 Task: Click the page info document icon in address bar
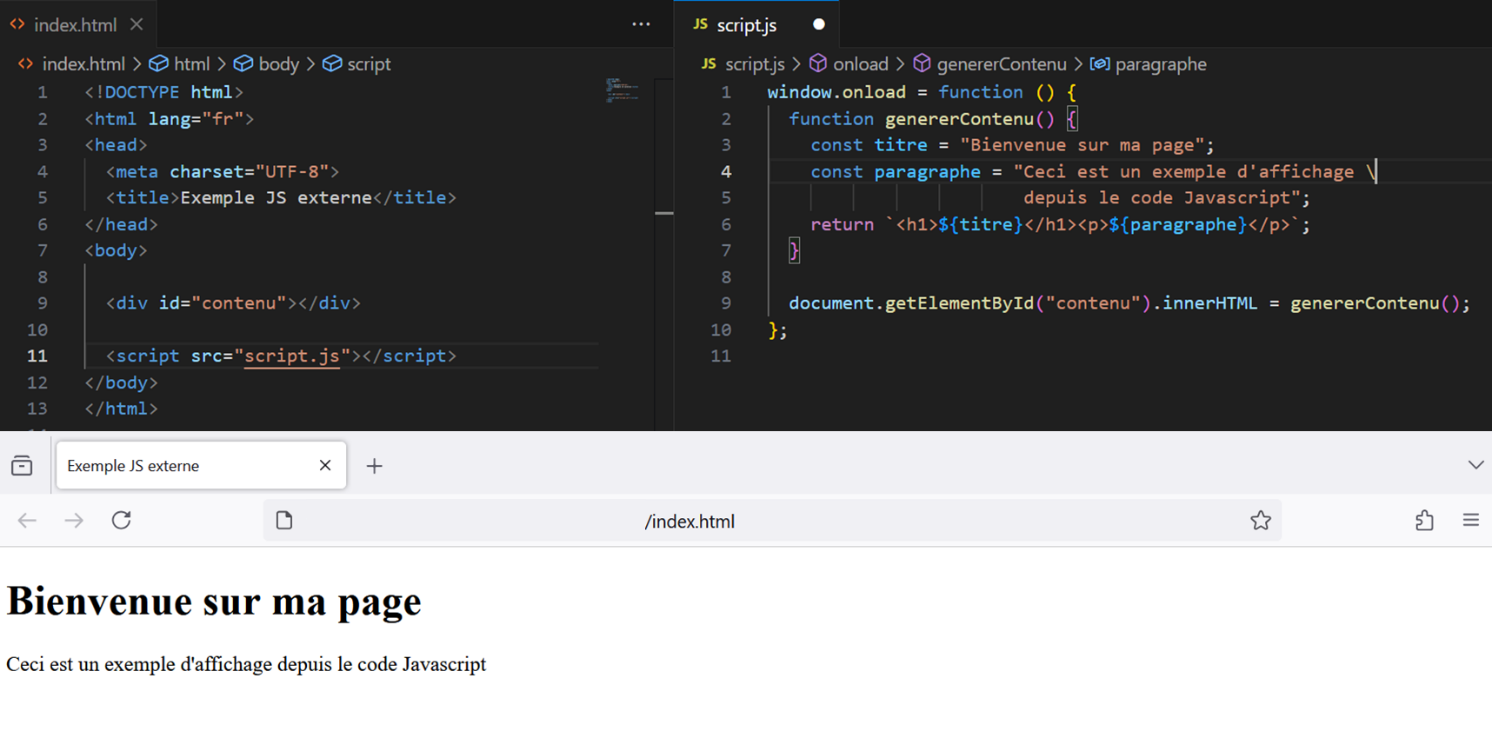click(x=284, y=520)
